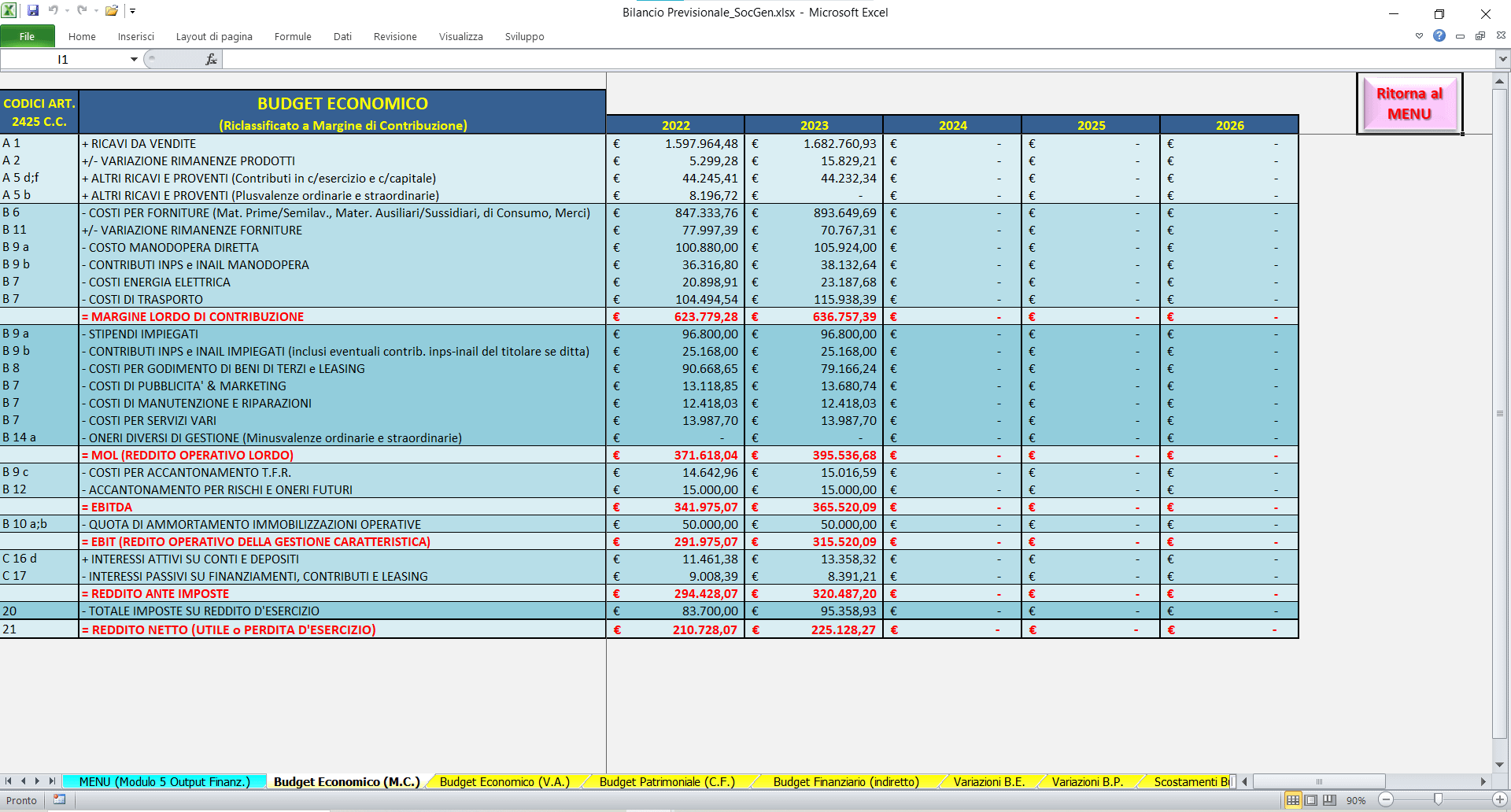Switch to MENU (Modulo 5 Output Finanz.) sheet

[x=164, y=781]
